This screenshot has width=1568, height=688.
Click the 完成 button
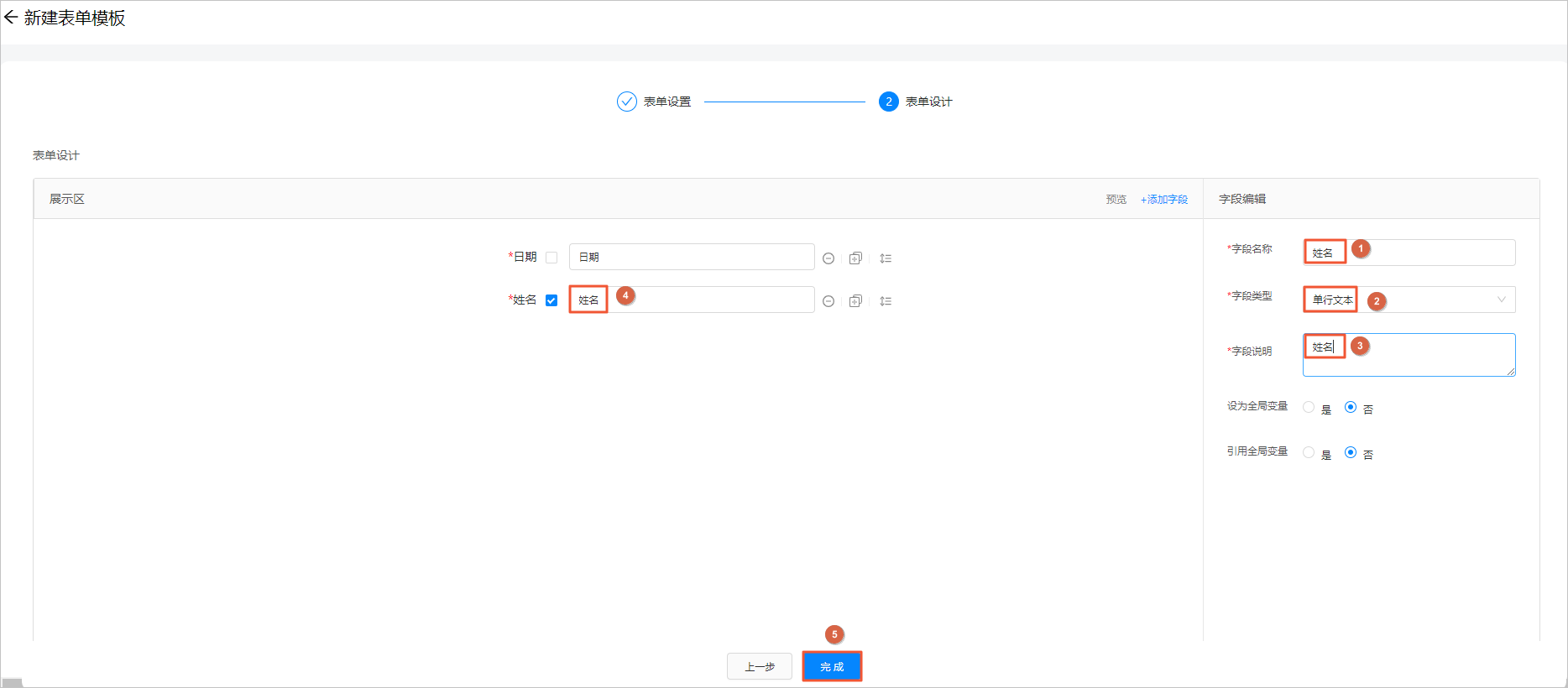coord(832,666)
